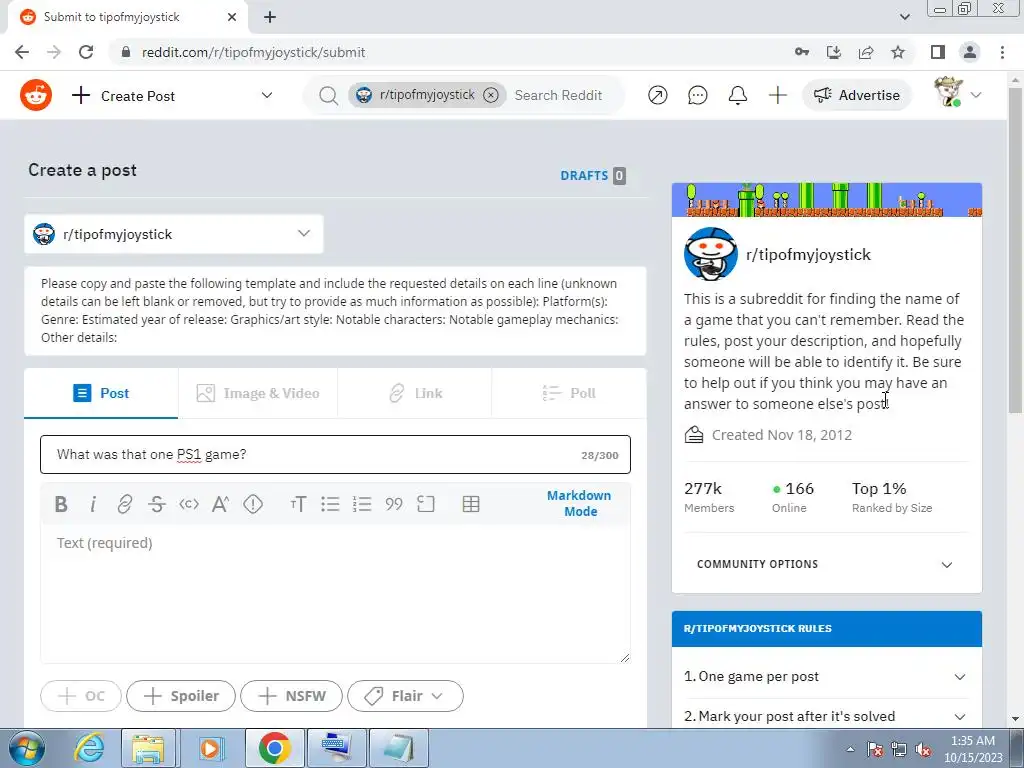Expand the Create Post navigation dropdown

pos(267,95)
